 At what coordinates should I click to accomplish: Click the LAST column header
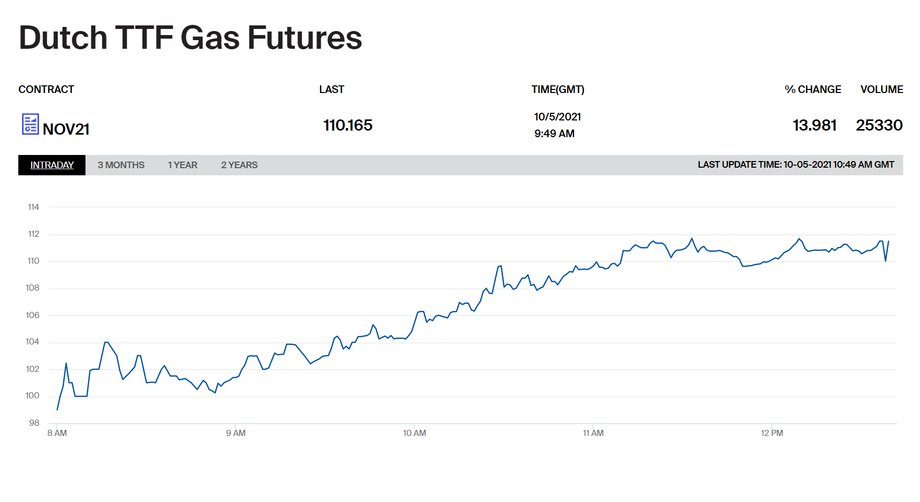click(332, 89)
